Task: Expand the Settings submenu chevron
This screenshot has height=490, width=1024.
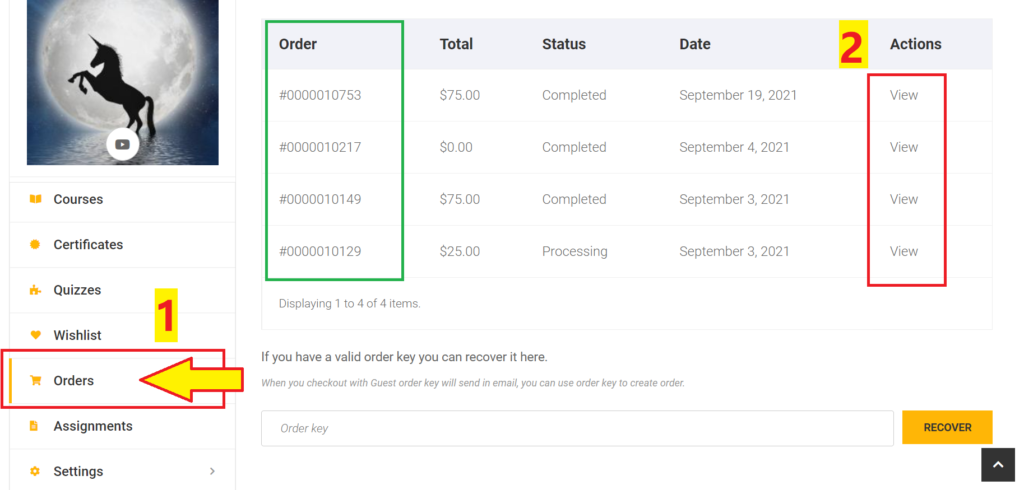Action: pyautogui.click(x=212, y=471)
